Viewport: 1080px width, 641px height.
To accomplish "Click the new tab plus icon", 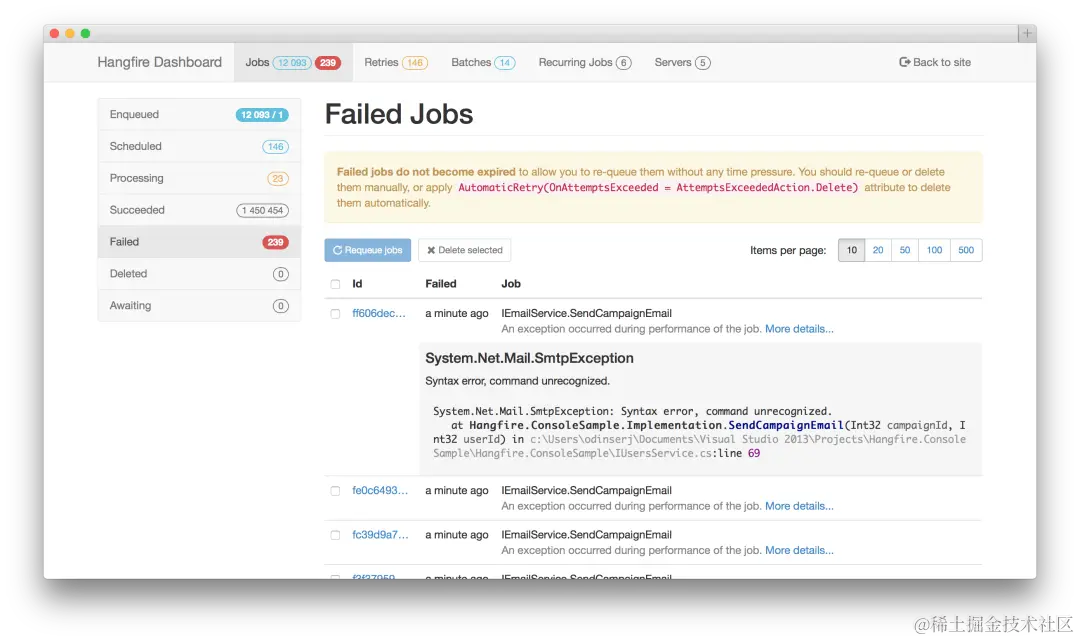I will pyautogui.click(x=1027, y=33).
